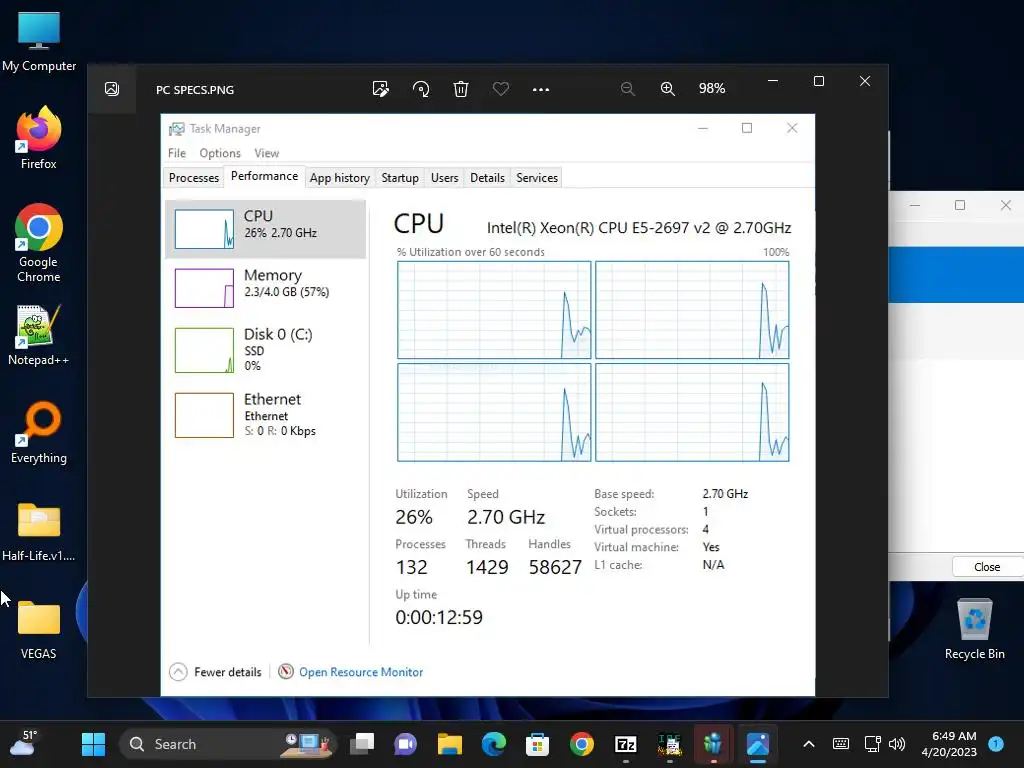
Task: Open the weather widget showing 51°
Action: [x=23, y=744]
